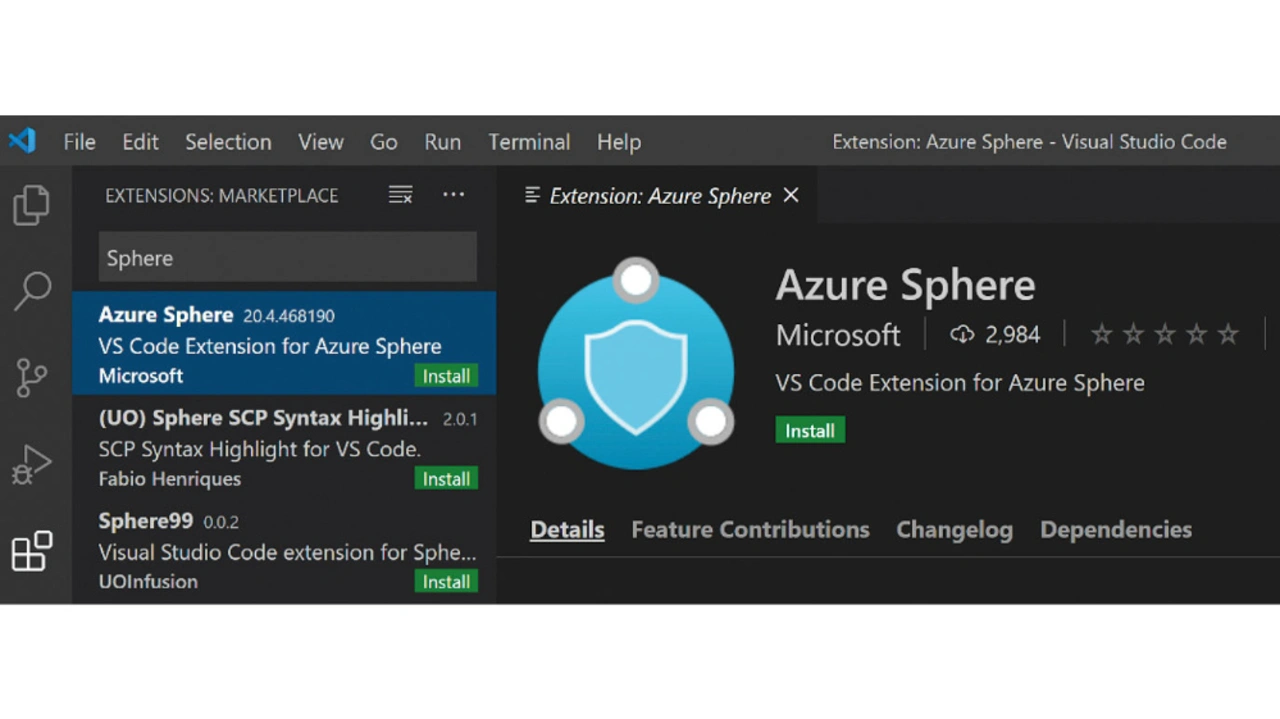This screenshot has height=719, width=1280.
Task: Click the UOInfusion publisher name
Action: click(x=148, y=582)
